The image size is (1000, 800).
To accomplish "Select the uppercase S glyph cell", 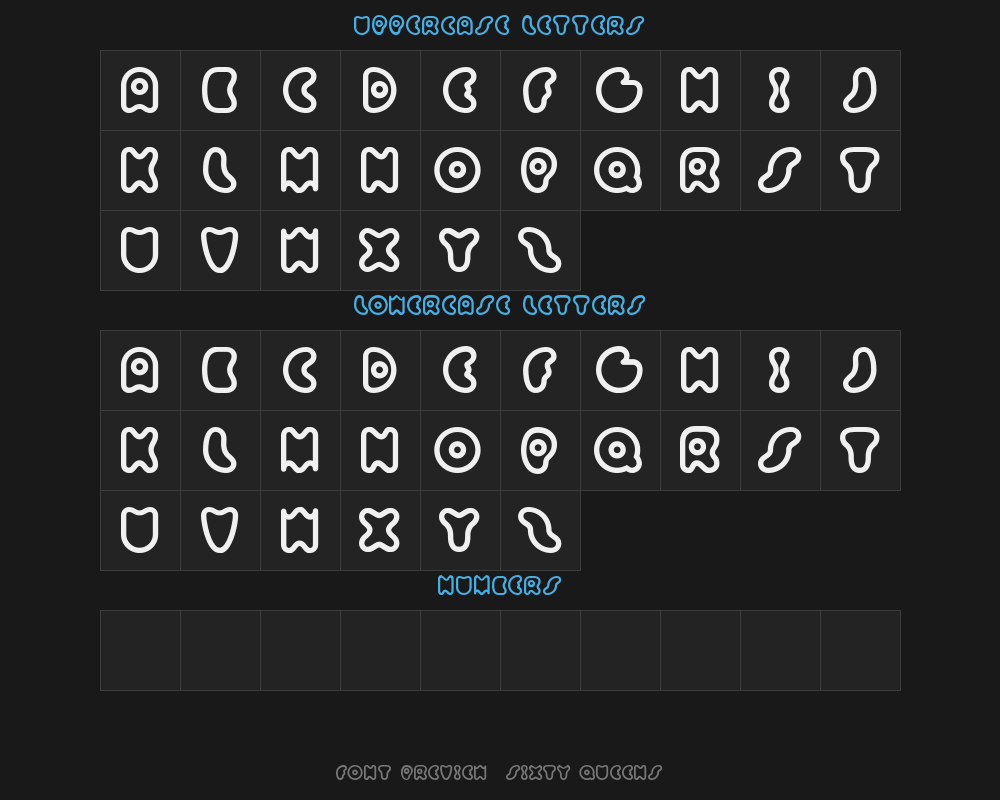I will pos(781,170).
